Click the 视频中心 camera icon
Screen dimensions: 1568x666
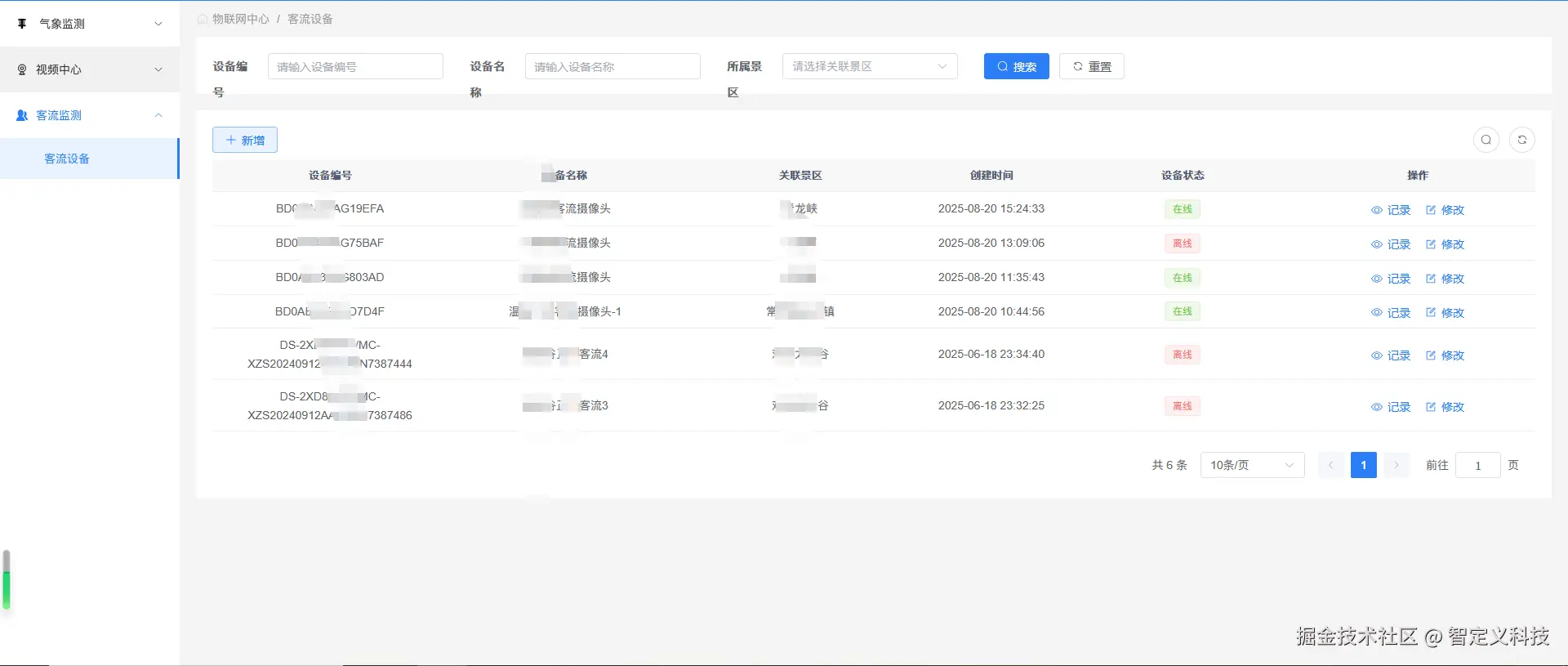pyautogui.click(x=22, y=69)
